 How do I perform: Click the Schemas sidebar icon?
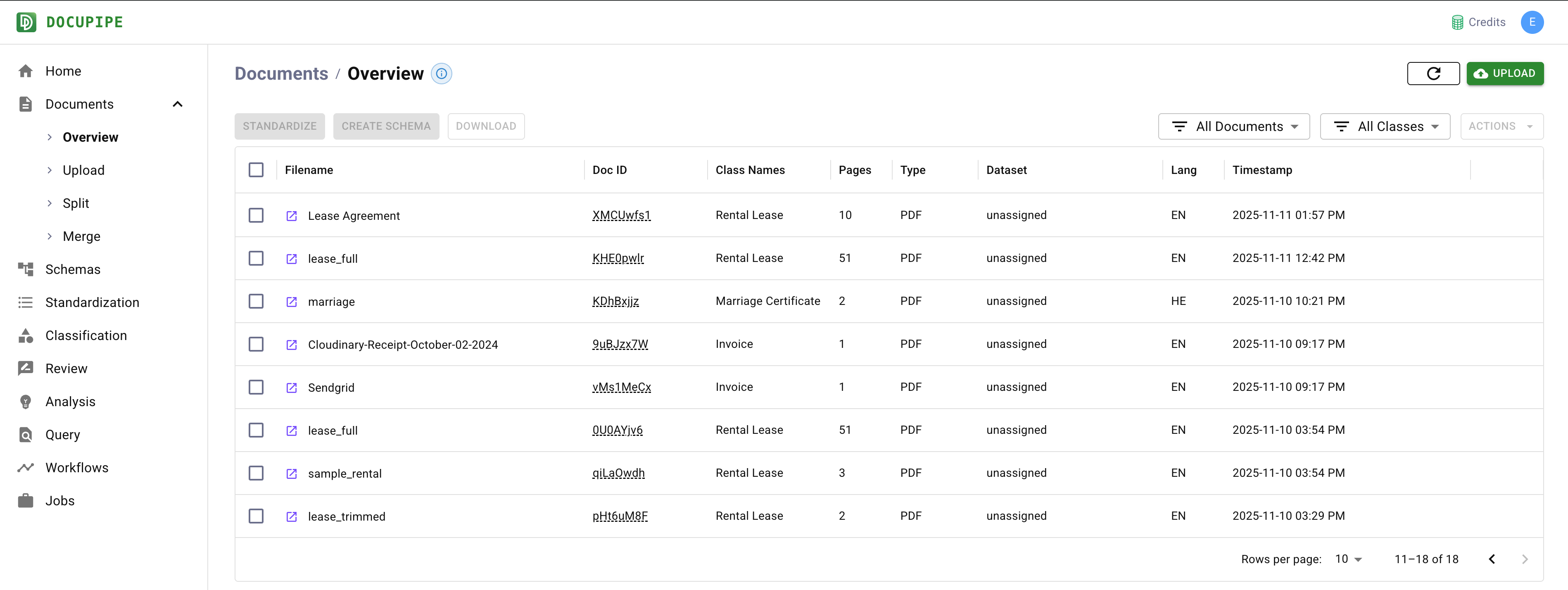(26, 269)
